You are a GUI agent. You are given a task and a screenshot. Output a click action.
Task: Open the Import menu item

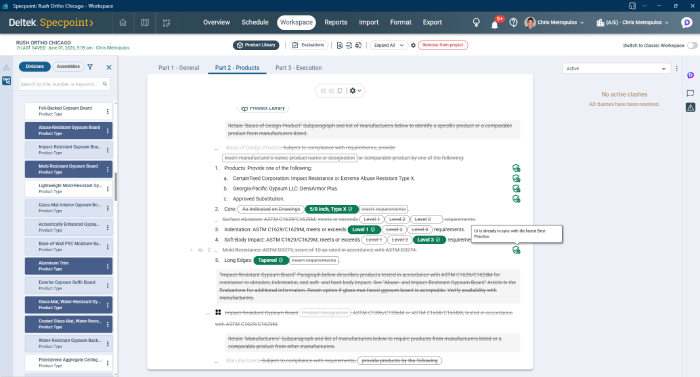click(368, 22)
